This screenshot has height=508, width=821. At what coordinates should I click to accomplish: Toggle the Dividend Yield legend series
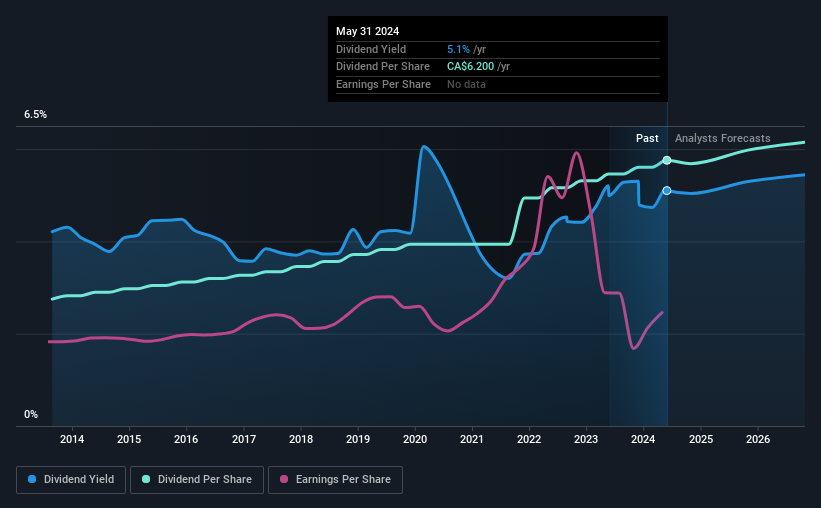[x=71, y=480]
